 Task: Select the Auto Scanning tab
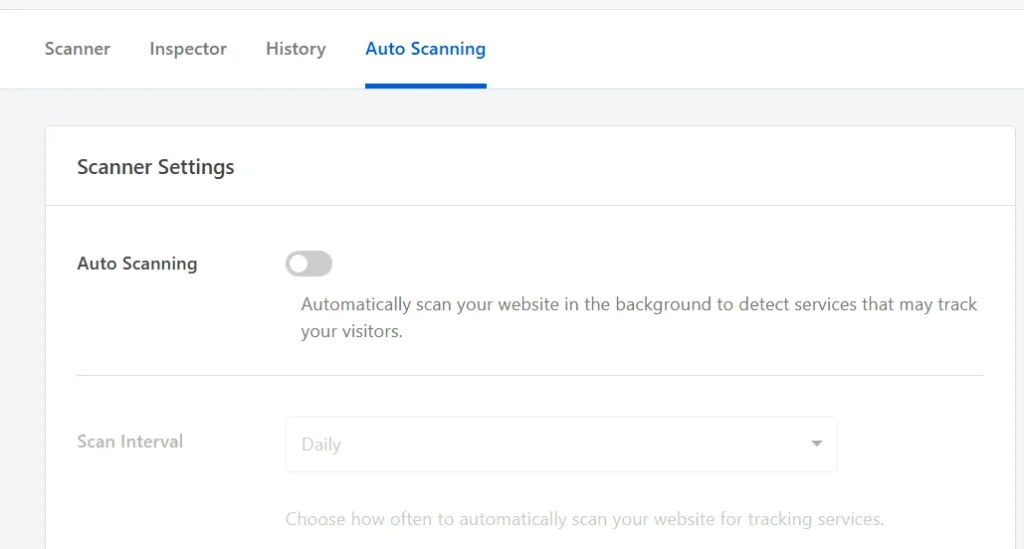[x=425, y=49]
